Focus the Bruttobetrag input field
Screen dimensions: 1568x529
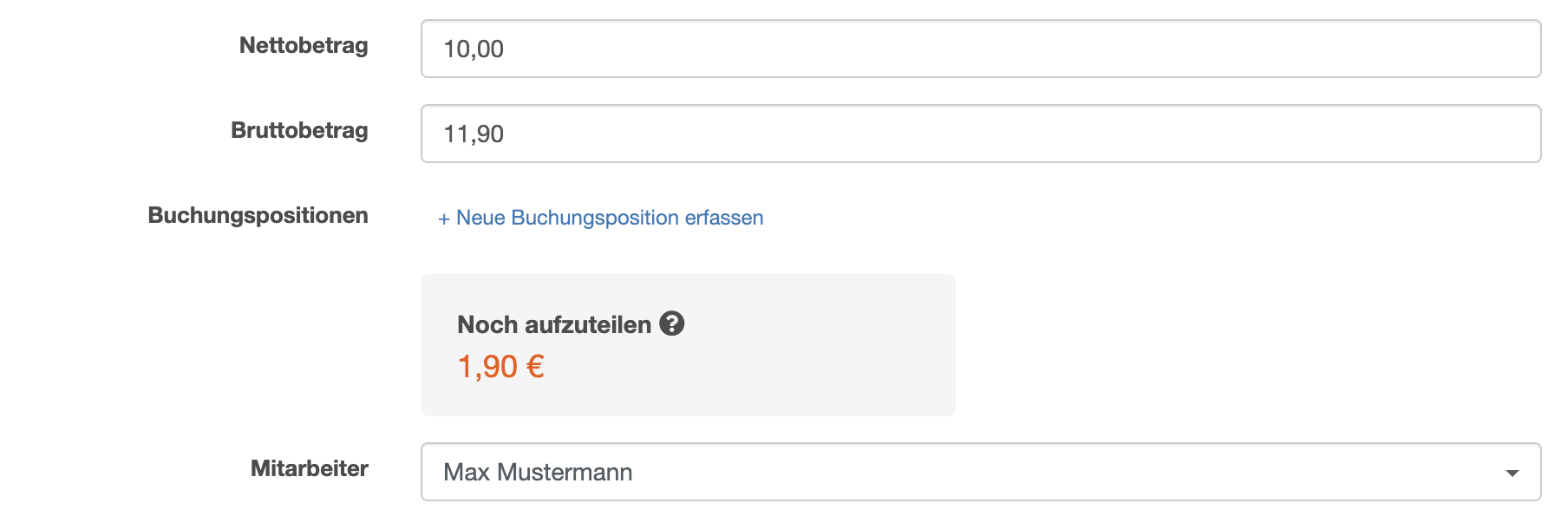tap(980, 134)
